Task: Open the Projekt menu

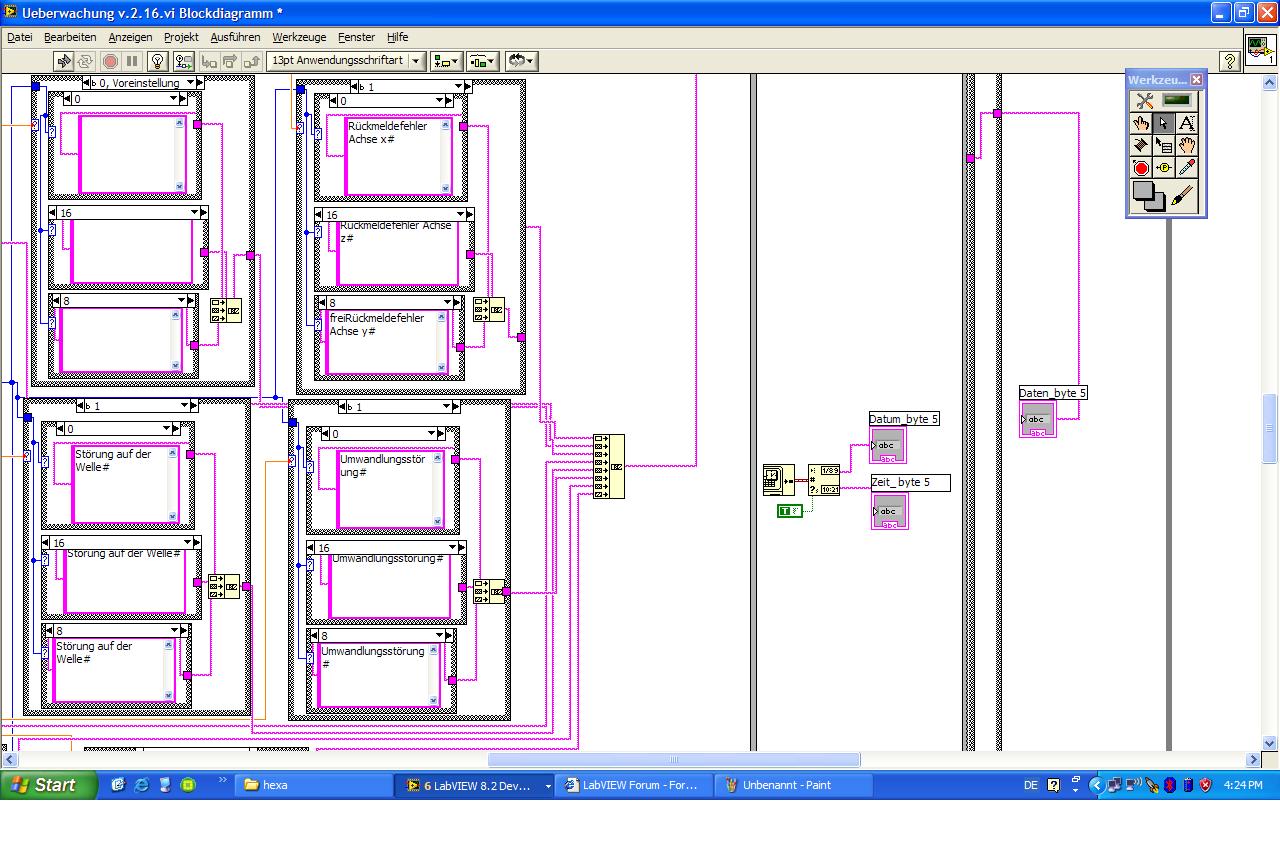Action: pos(181,37)
